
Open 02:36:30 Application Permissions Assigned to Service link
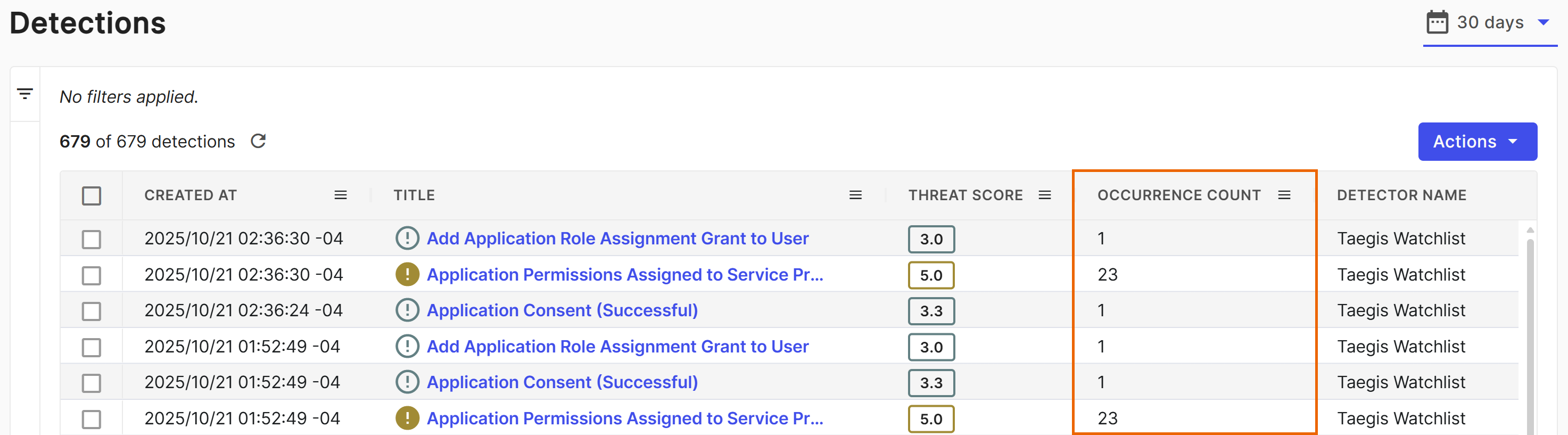[x=624, y=274]
